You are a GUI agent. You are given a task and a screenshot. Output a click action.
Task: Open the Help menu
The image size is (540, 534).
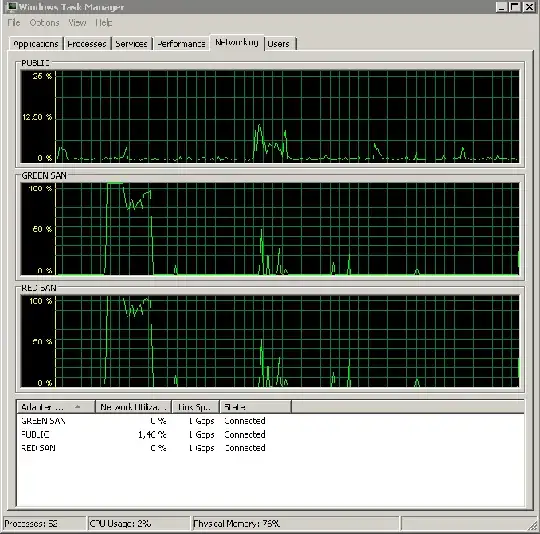(x=103, y=23)
